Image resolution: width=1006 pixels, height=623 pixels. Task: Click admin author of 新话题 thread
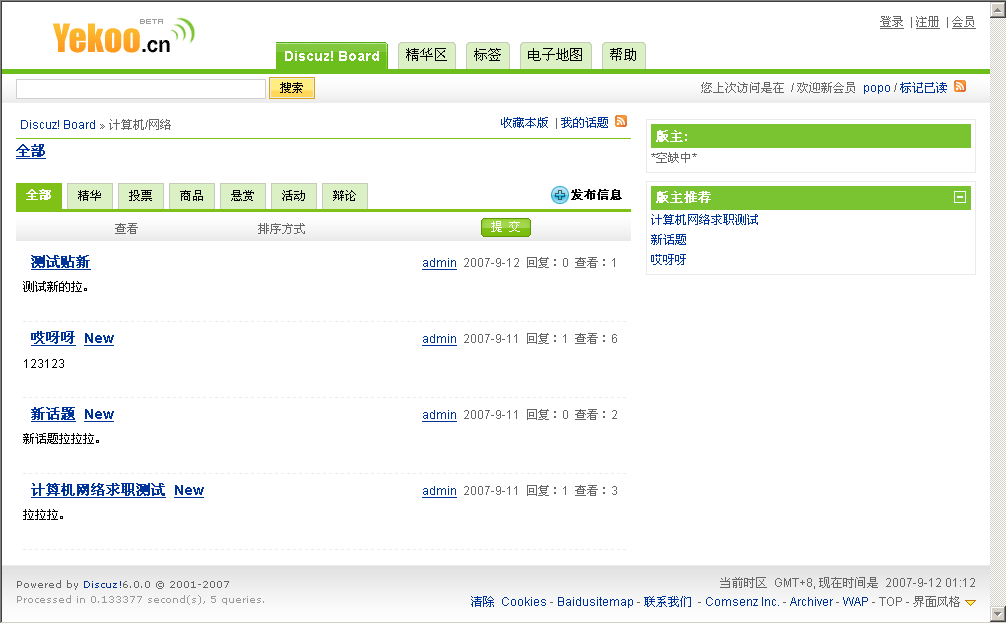439,414
